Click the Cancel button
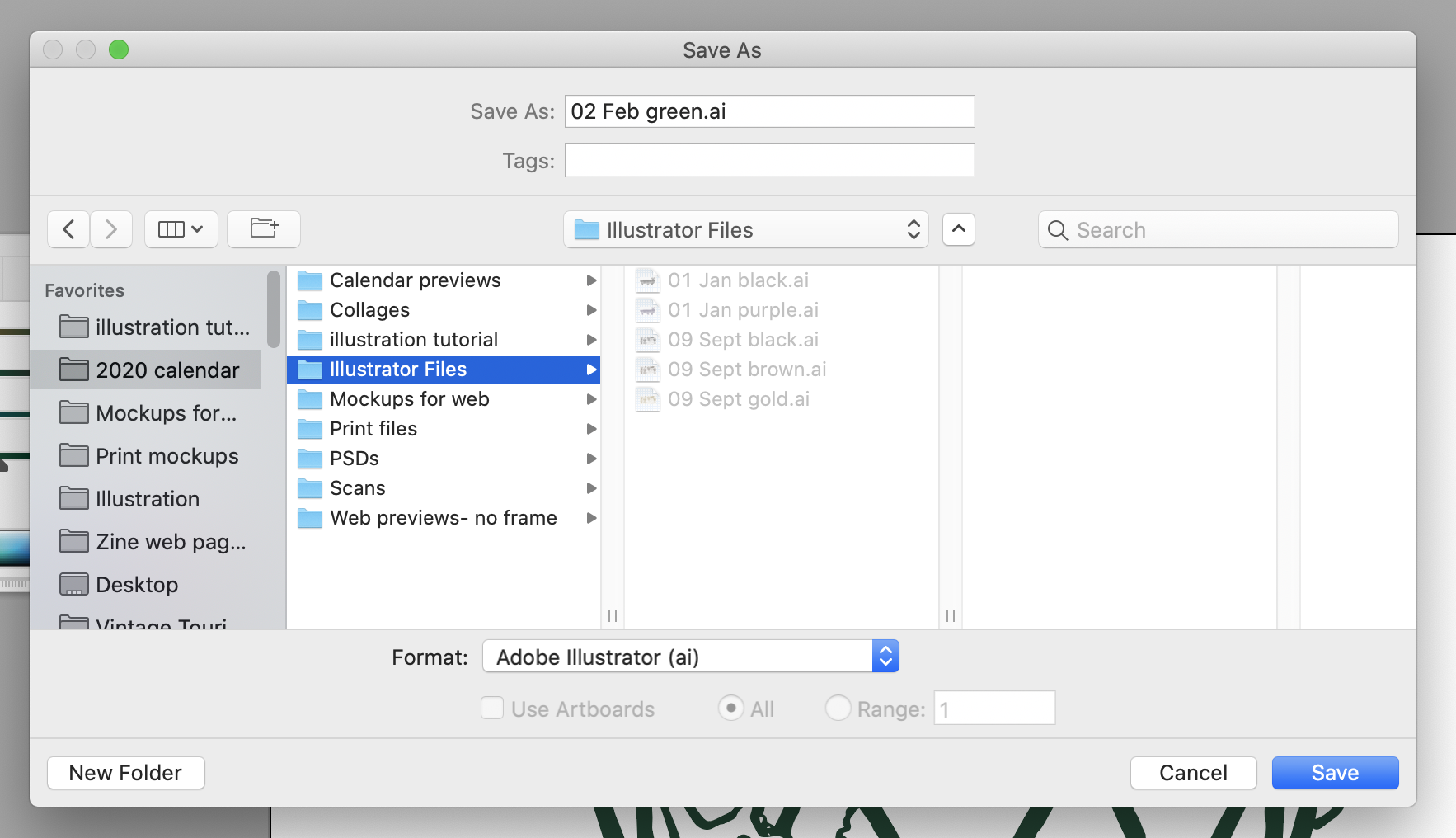 click(1193, 773)
